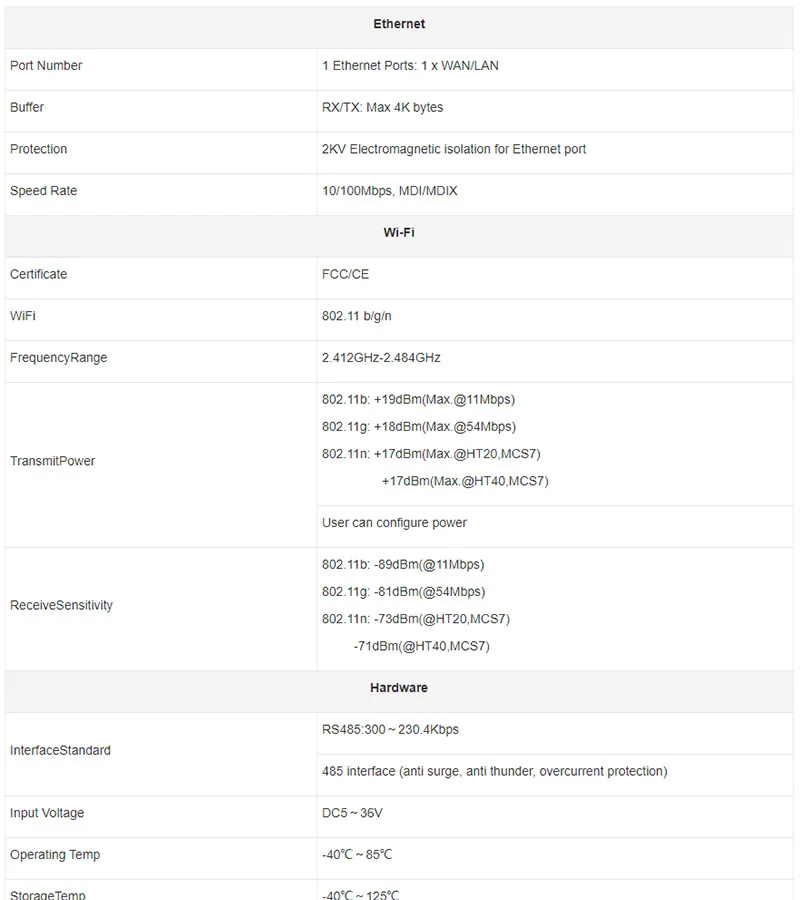This screenshot has width=800, height=900.
Task: Click the 2.412GHz-2.484GHz frequency value
Action: click(x=381, y=358)
